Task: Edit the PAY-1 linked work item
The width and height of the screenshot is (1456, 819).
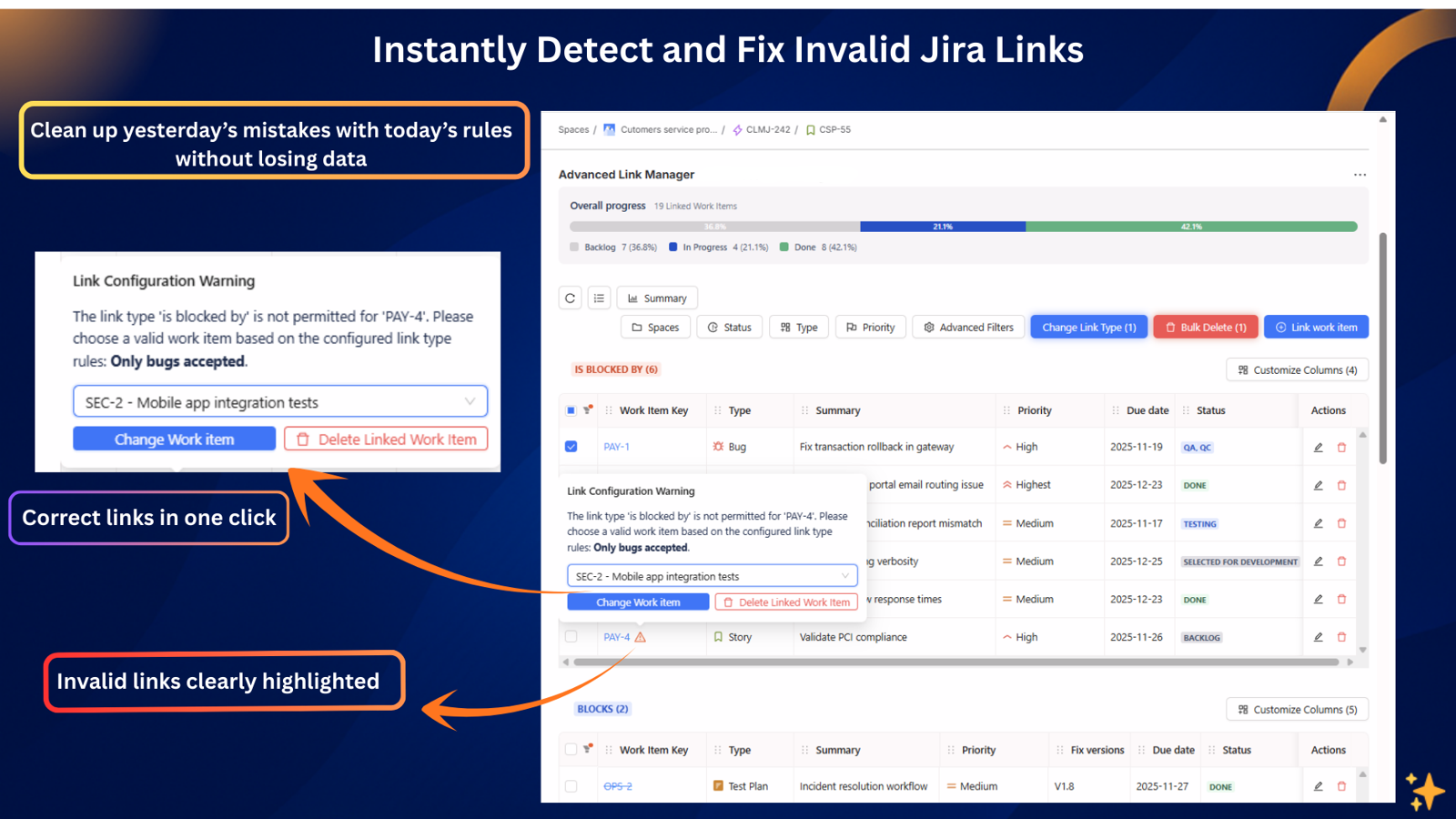Action: [x=1318, y=447]
